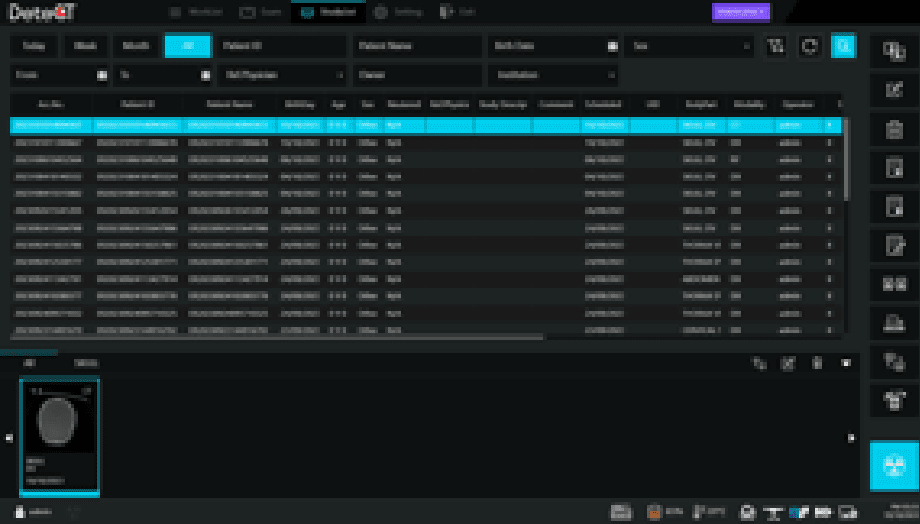Expand the Ref.Physician dropdown
This screenshot has height=524, width=920.
coord(340,75)
